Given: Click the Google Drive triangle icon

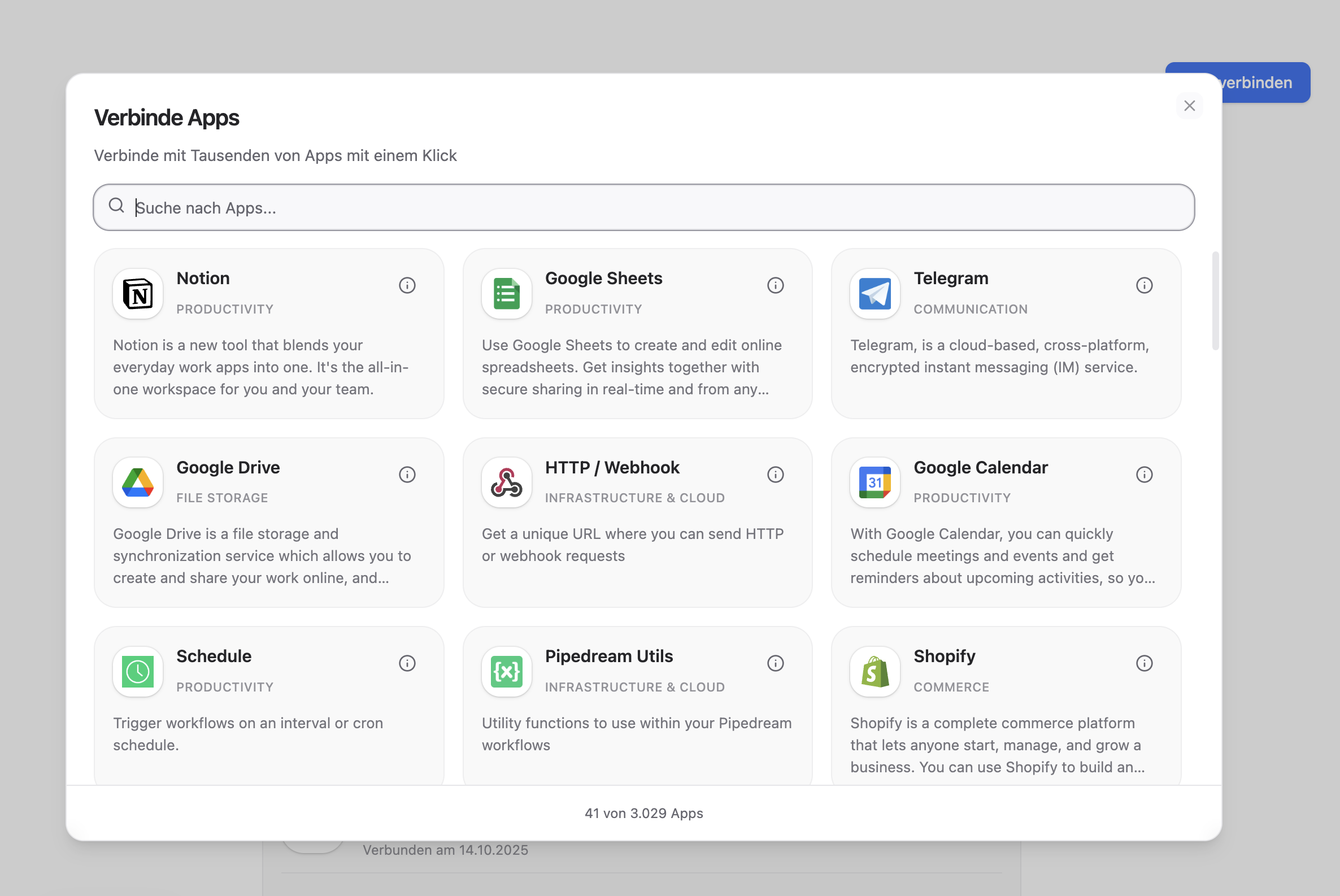Looking at the screenshot, I should (x=138, y=482).
